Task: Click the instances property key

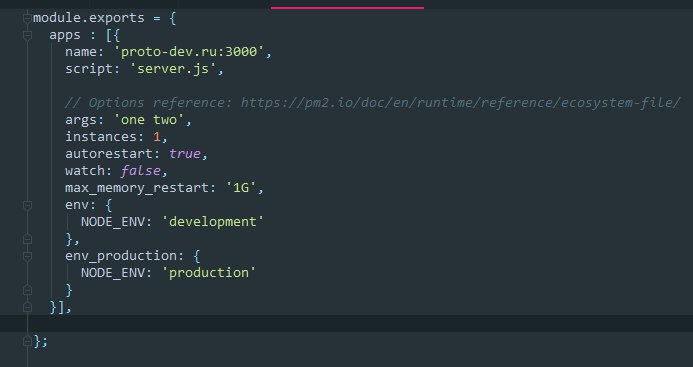Action: coord(101,137)
